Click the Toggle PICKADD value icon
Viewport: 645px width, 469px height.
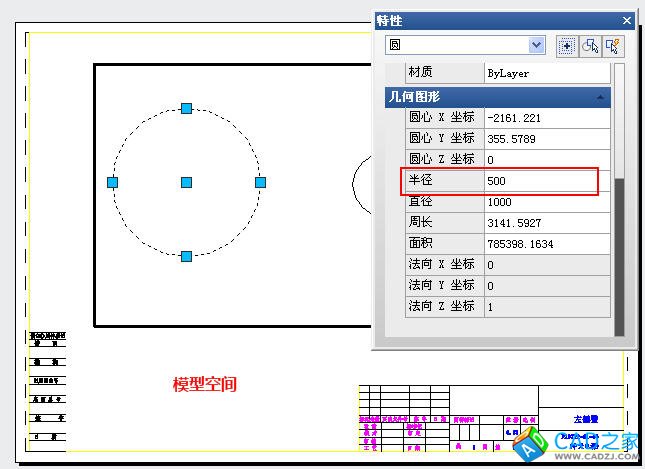point(566,46)
